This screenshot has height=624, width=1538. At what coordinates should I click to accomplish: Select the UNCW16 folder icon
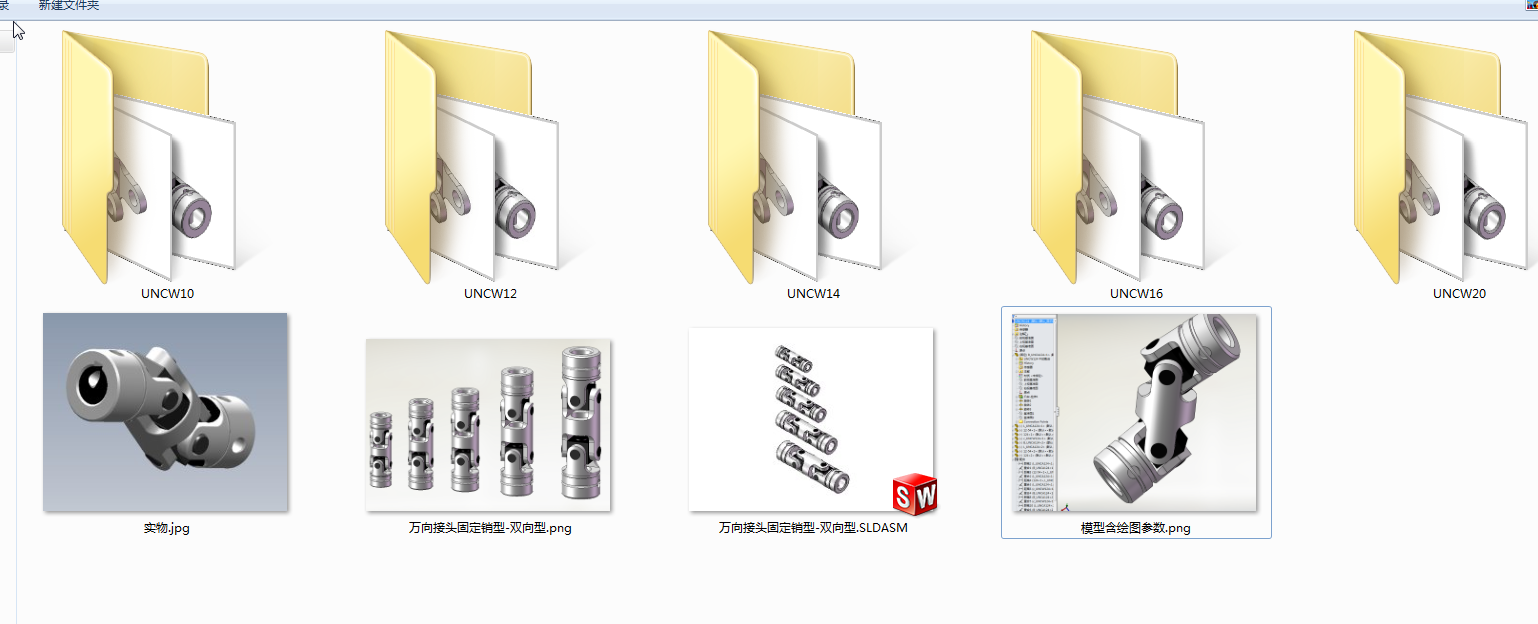(1117, 157)
